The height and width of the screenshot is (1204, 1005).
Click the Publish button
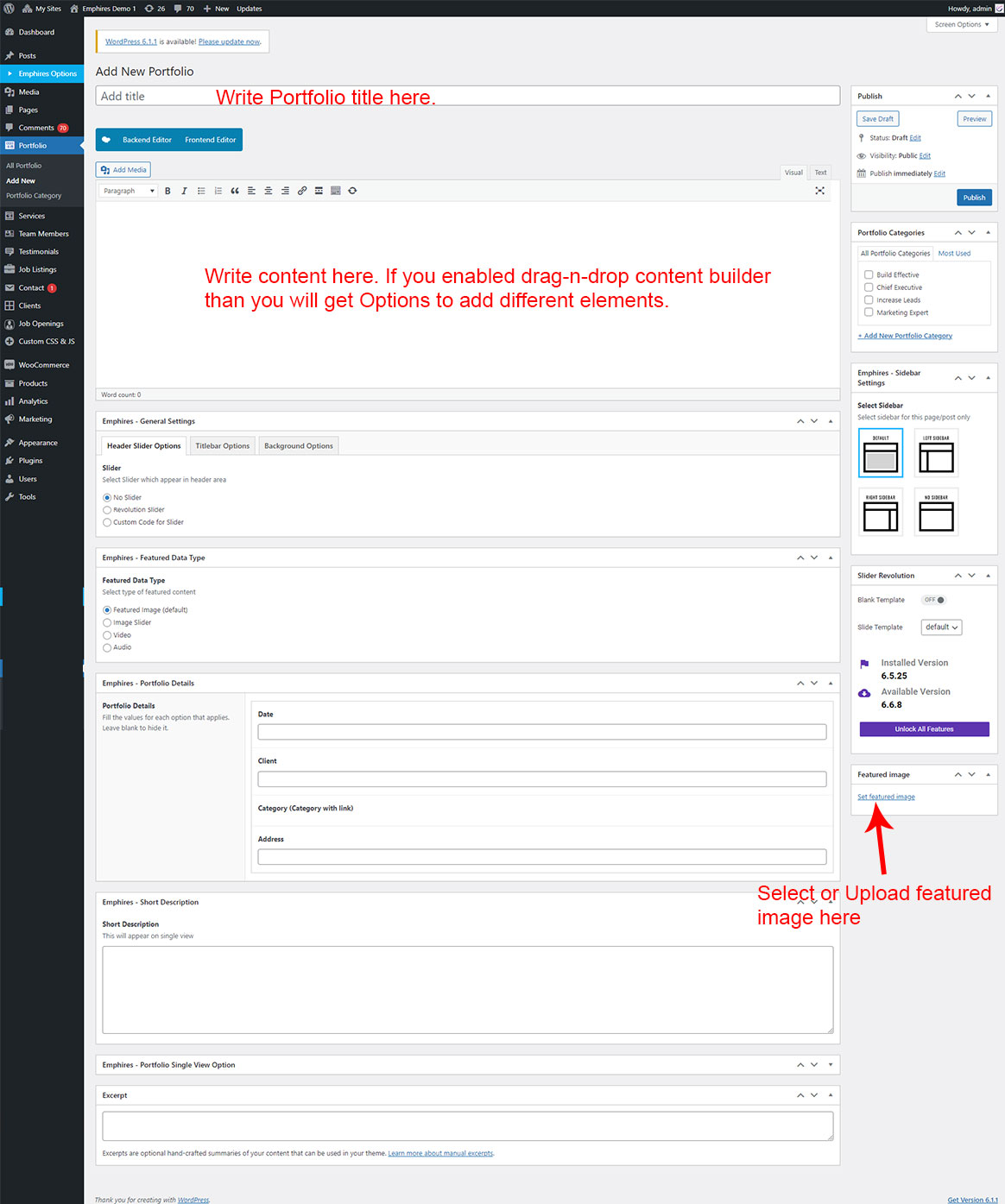pos(974,198)
